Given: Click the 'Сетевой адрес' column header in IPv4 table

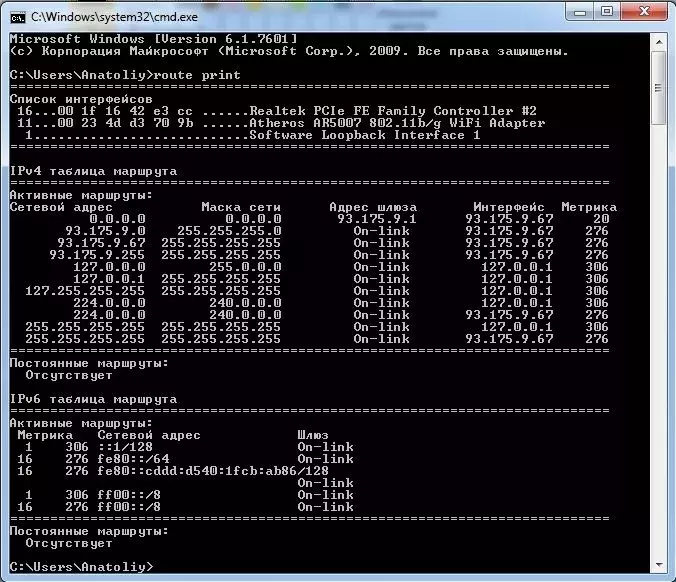Looking at the screenshot, I should click(x=61, y=207).
